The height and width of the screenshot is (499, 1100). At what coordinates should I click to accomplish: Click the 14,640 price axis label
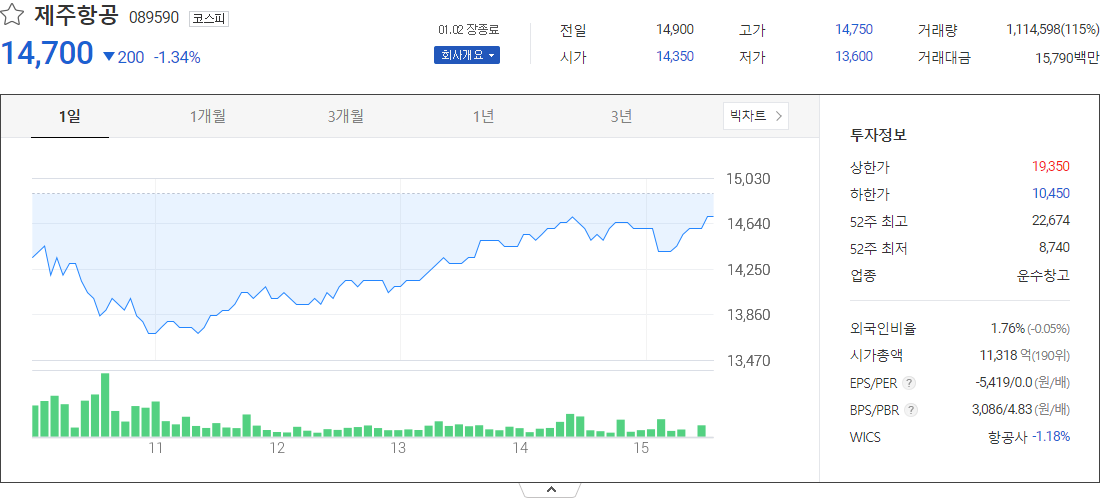pyautogui.click(x=749, y=224)
